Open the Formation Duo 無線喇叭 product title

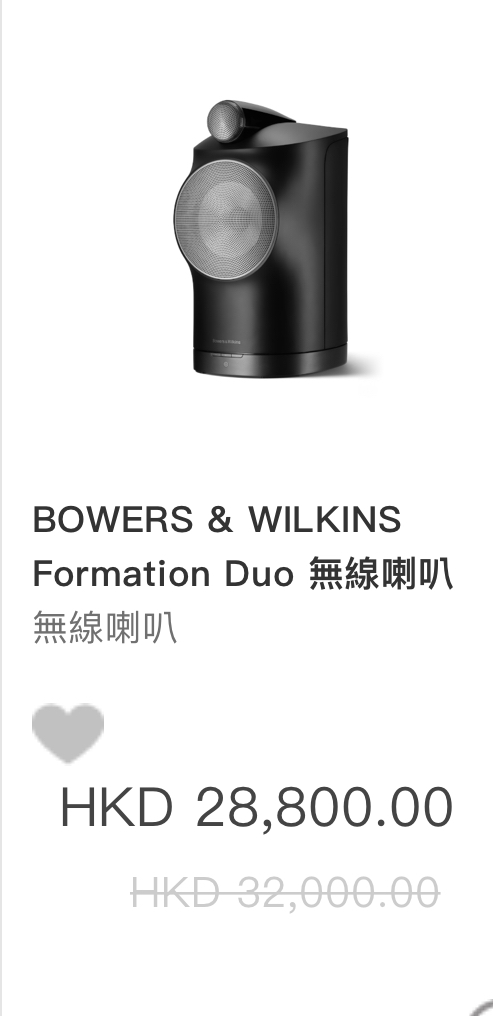[243, 574]
